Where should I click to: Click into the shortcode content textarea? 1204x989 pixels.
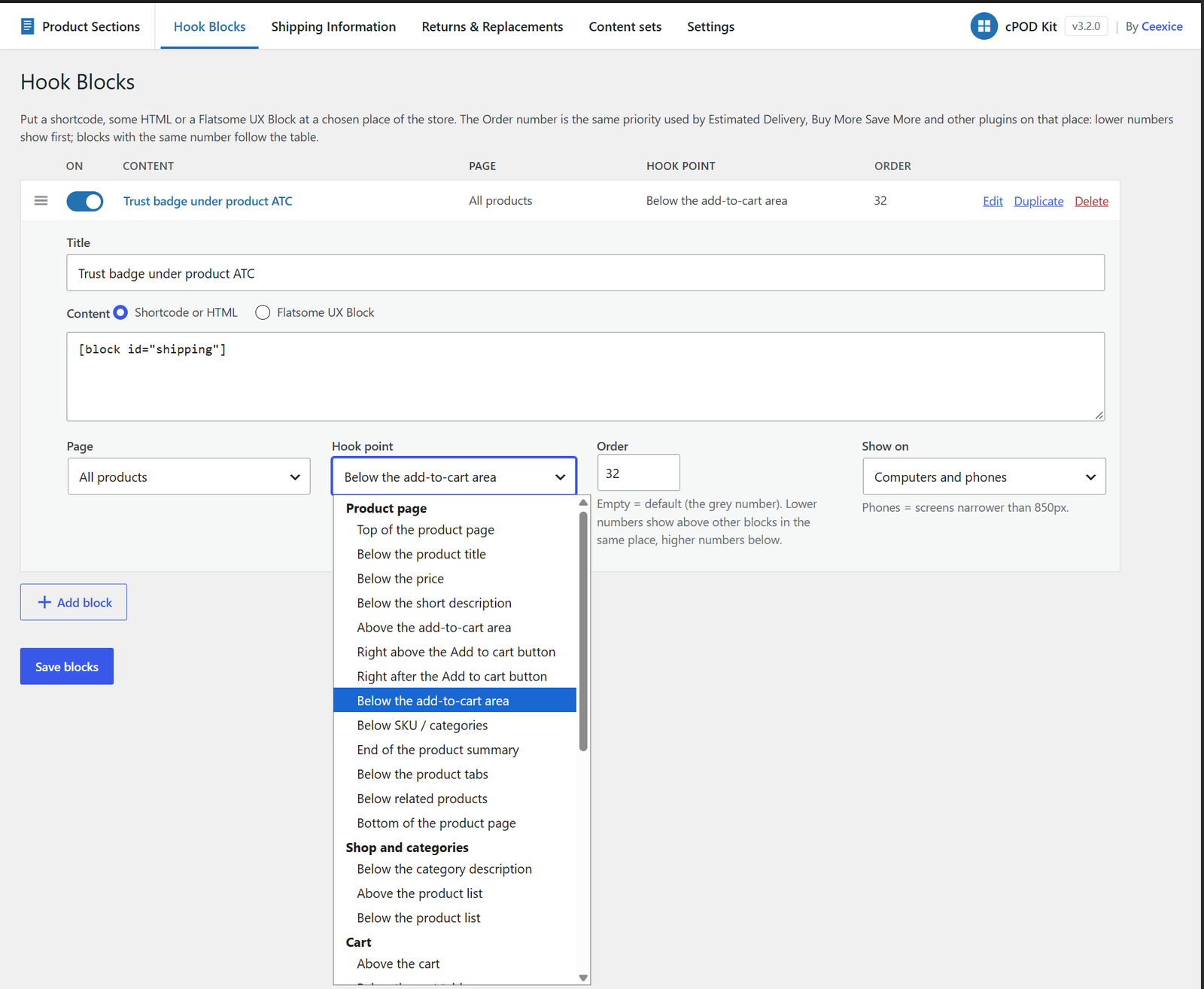585,376
